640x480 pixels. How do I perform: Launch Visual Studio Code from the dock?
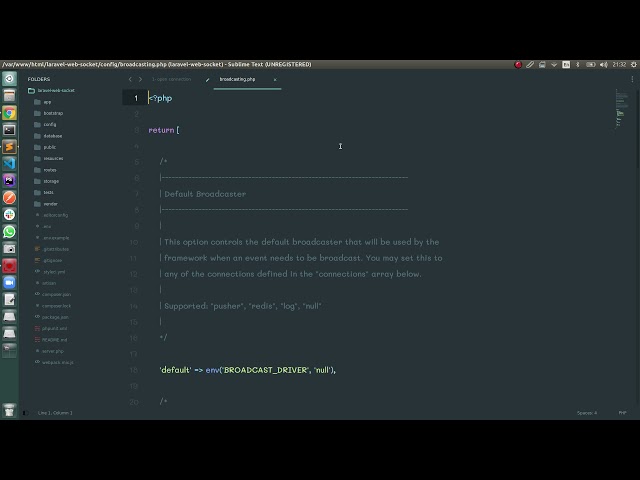coord(9,164)
